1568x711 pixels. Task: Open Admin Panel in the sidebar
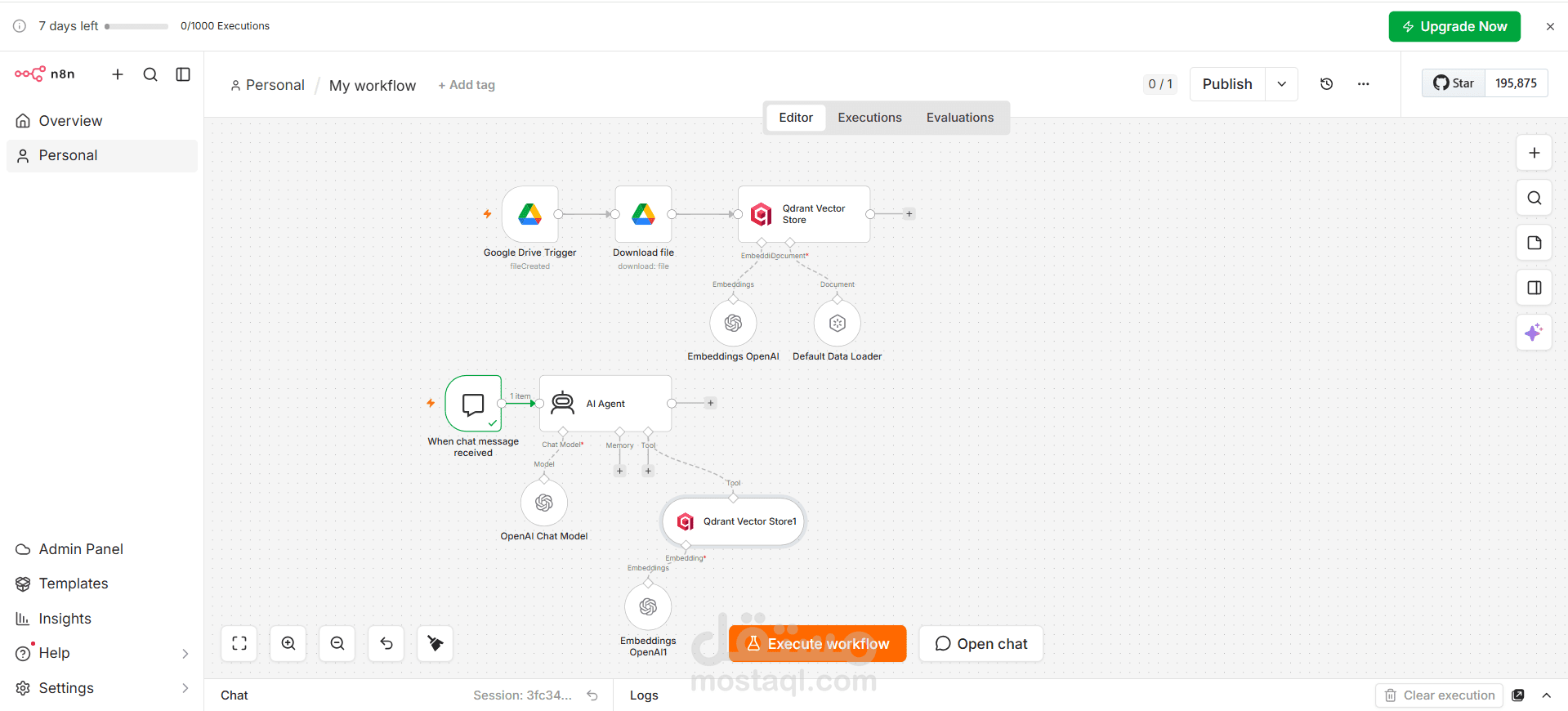[x=102, y=549]
